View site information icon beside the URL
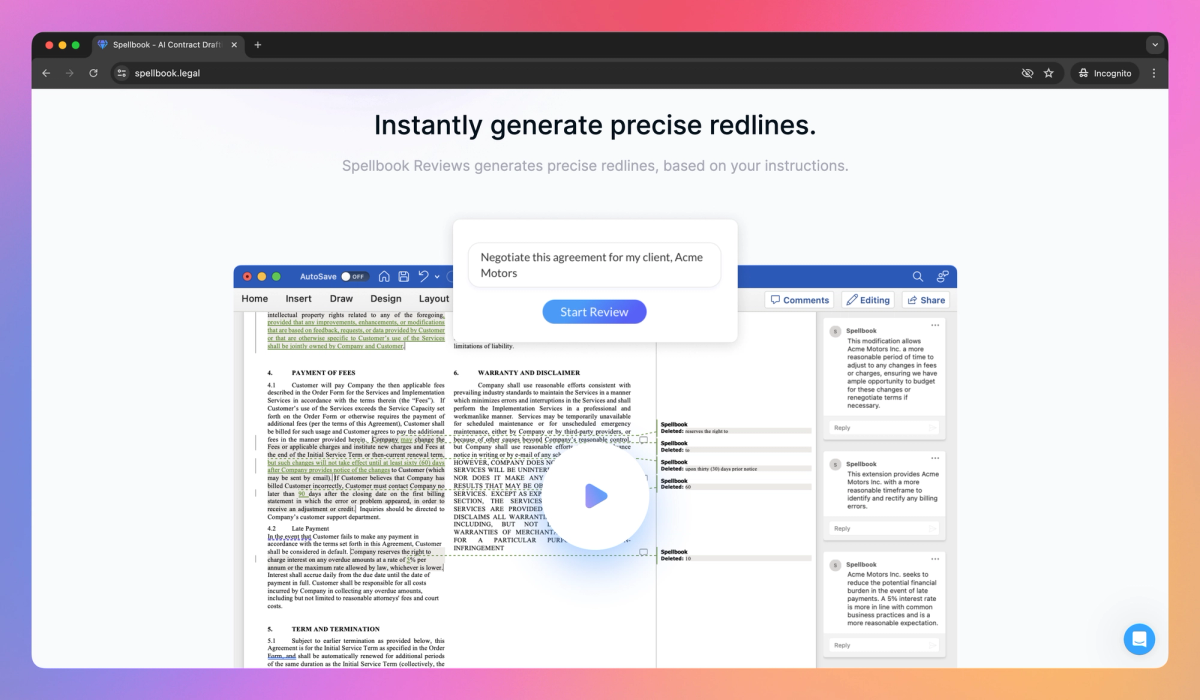 pos(121,73)
